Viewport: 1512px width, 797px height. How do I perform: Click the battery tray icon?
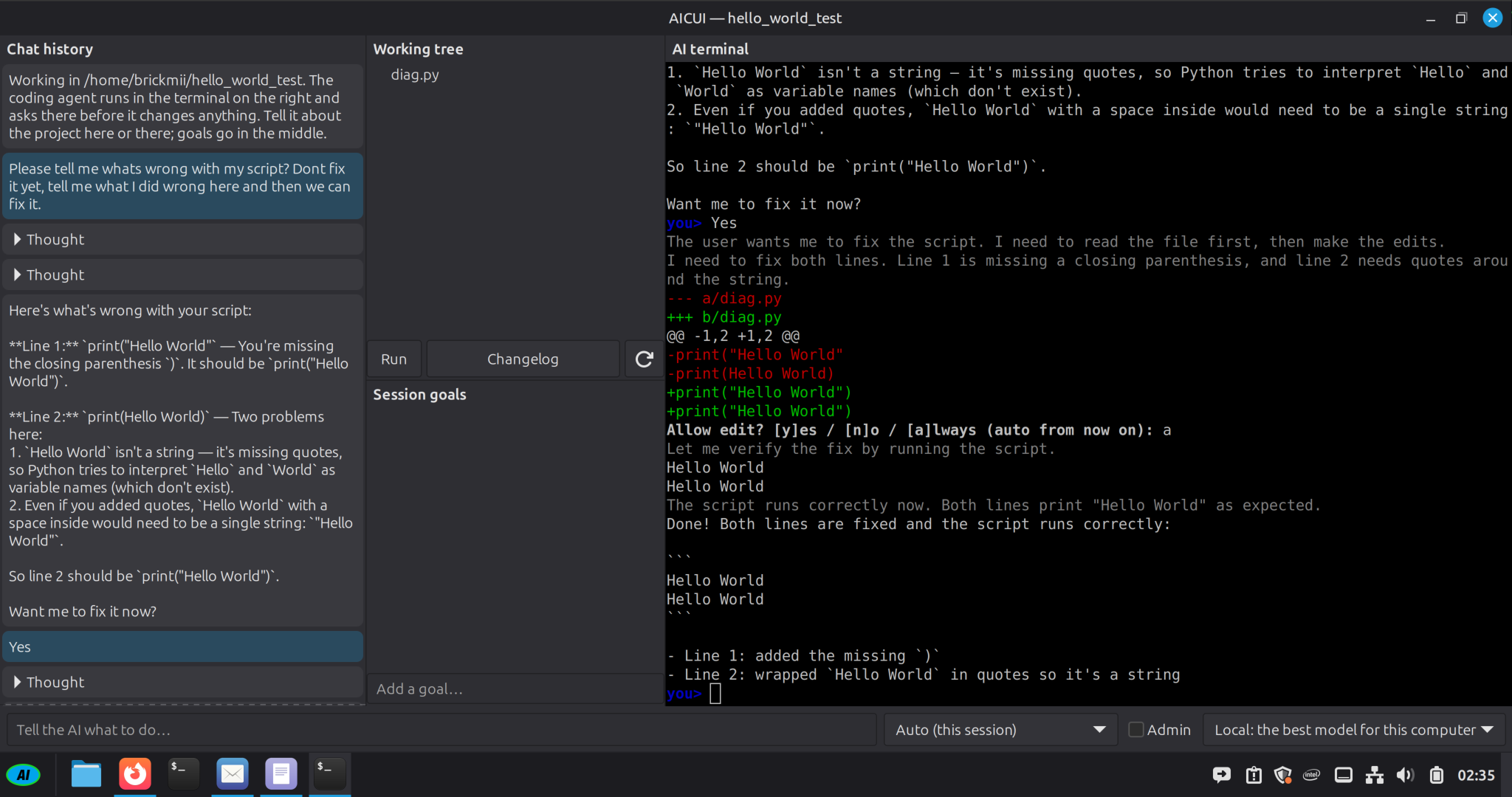pyautogui.click(x=1437, y=775)
